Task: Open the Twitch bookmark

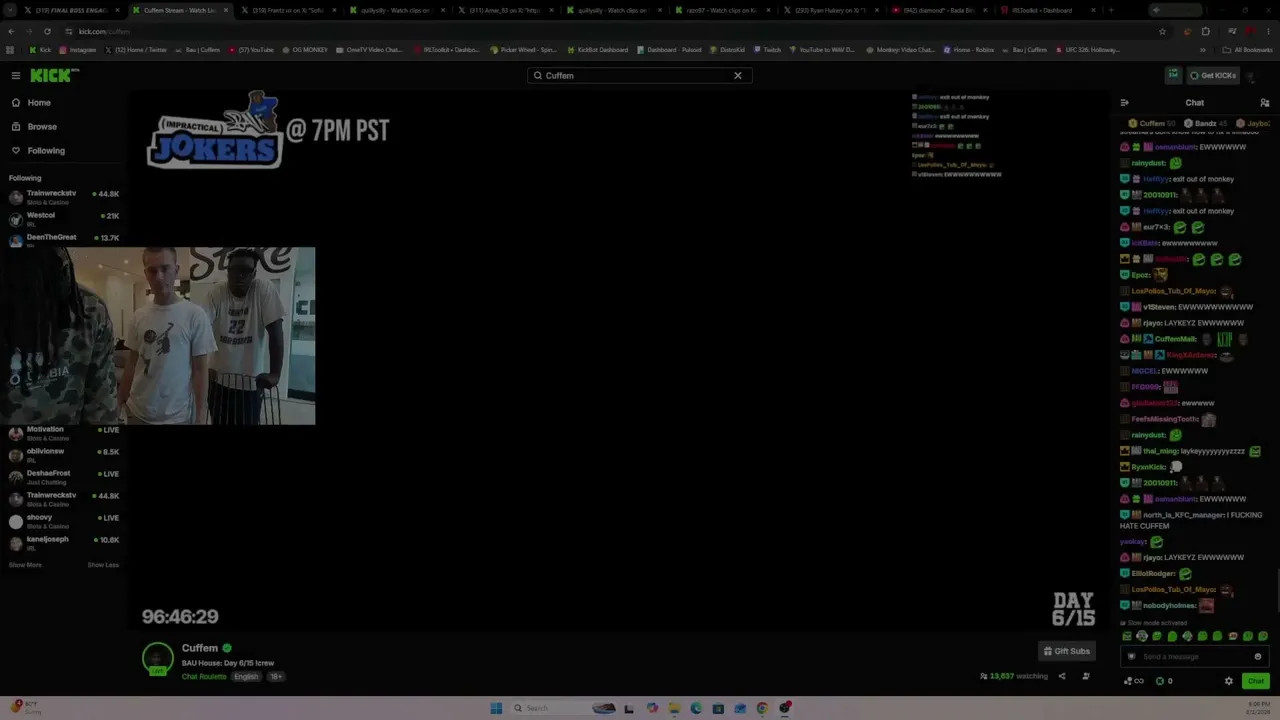Action: coord(768,49)
